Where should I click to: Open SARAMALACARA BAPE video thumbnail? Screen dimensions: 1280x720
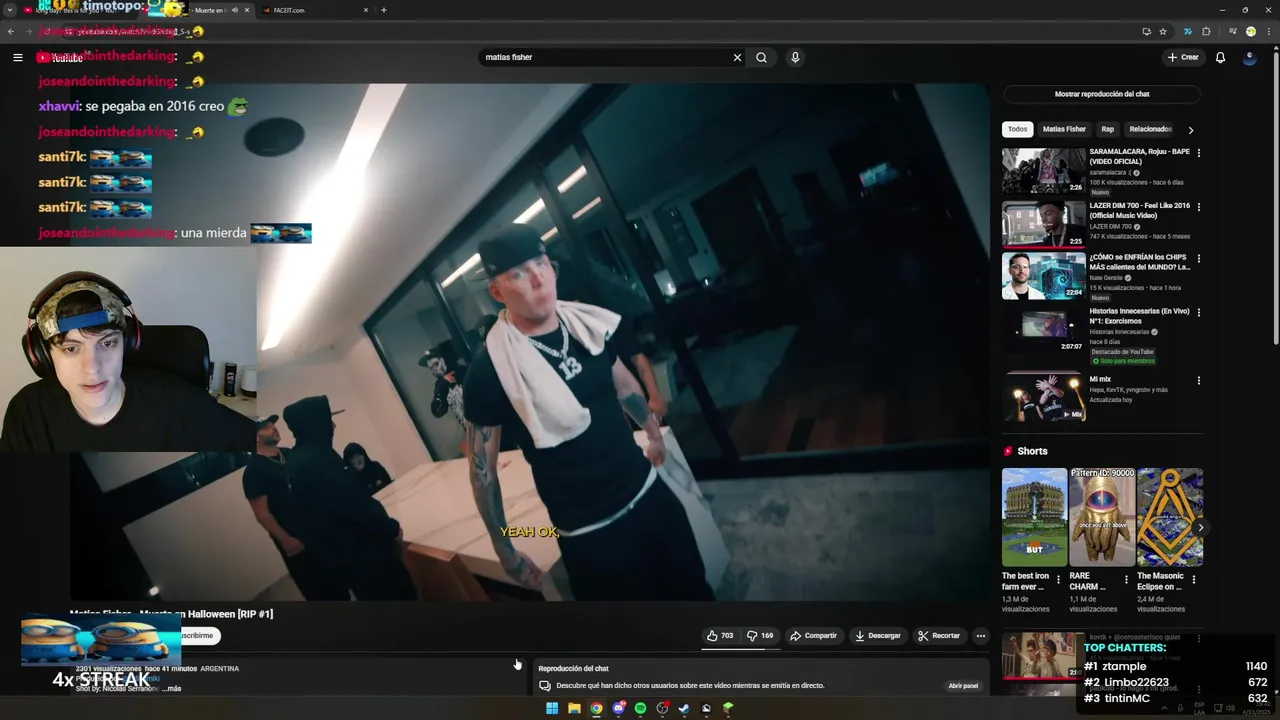(1043, 171)
